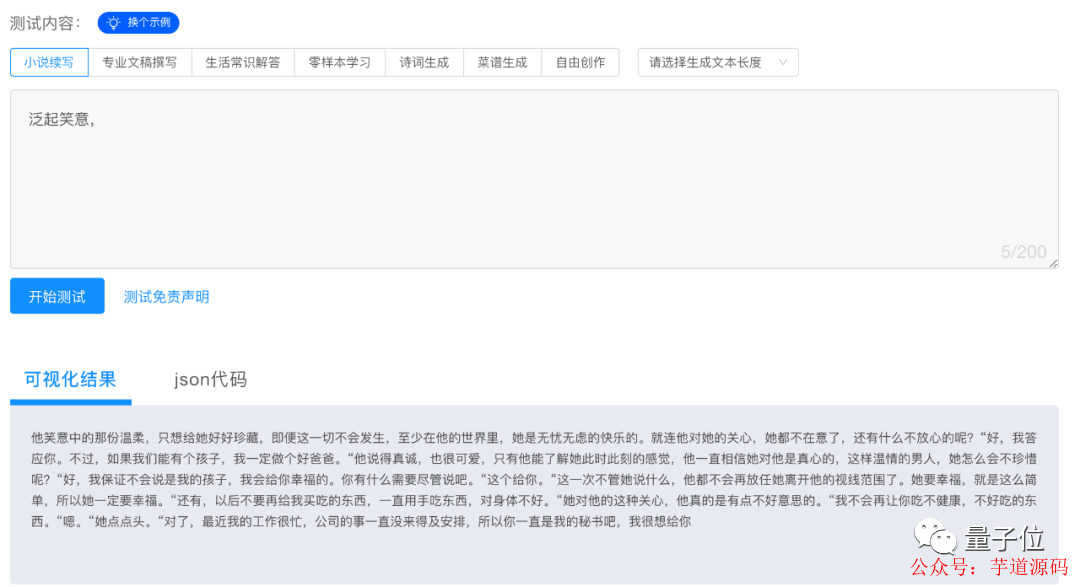
Task: Click the lightbulb icon in 换个示例 button
Action: point(113,22)
